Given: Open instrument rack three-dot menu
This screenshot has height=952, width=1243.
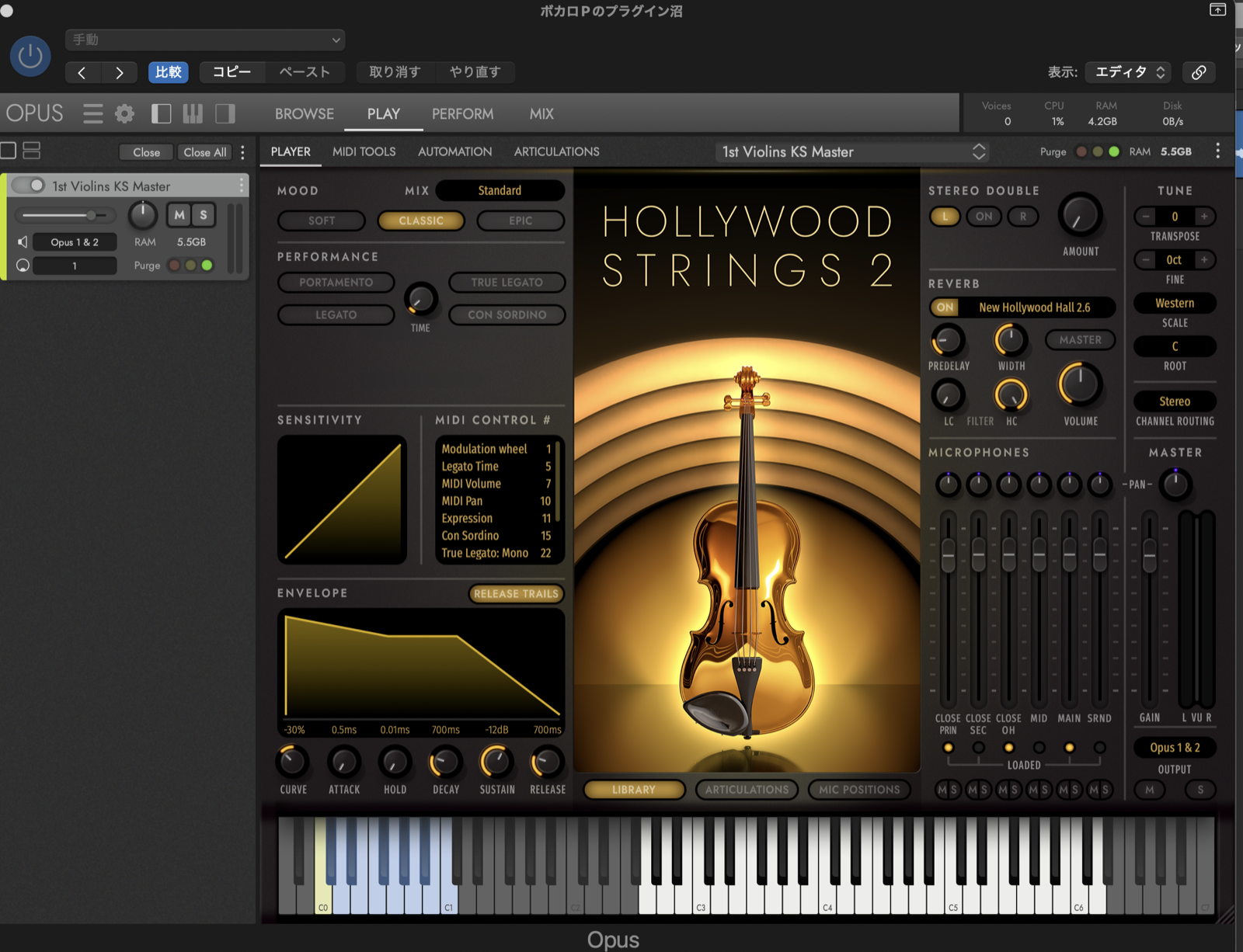Looking at the screenshot, I should (x=243, y=152).
